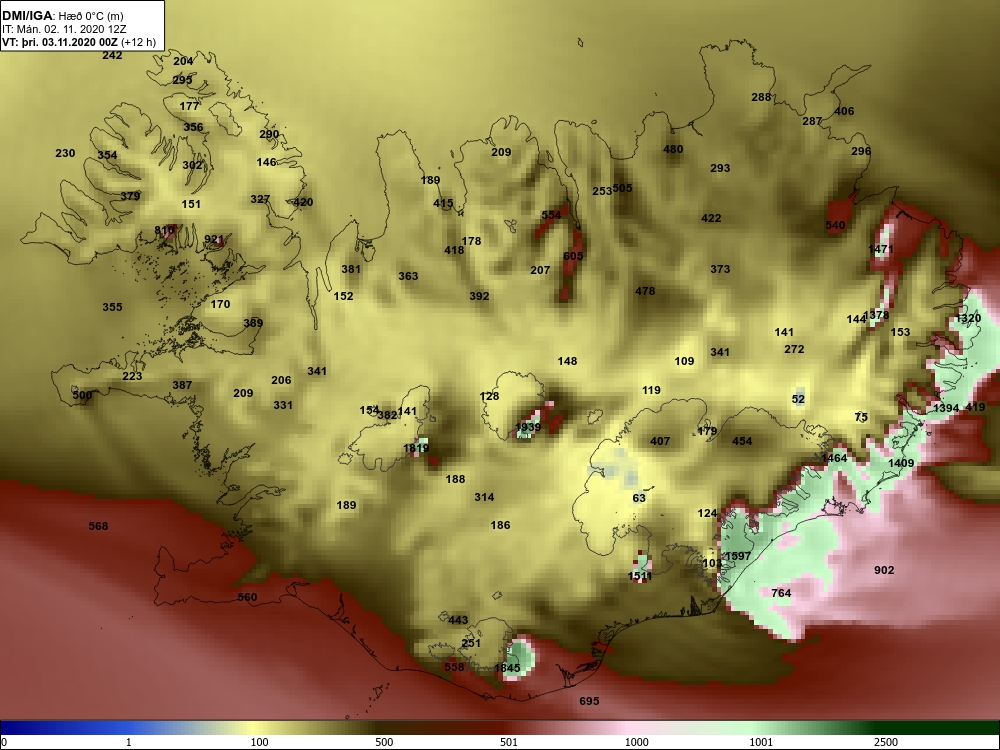
Task: Click the 480 map value in the north
Action: tap(673, 149)
